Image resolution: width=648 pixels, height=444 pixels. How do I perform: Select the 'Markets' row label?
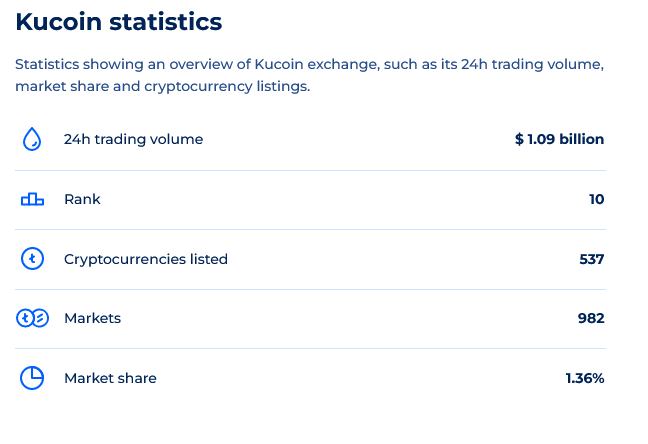[93, 318]
